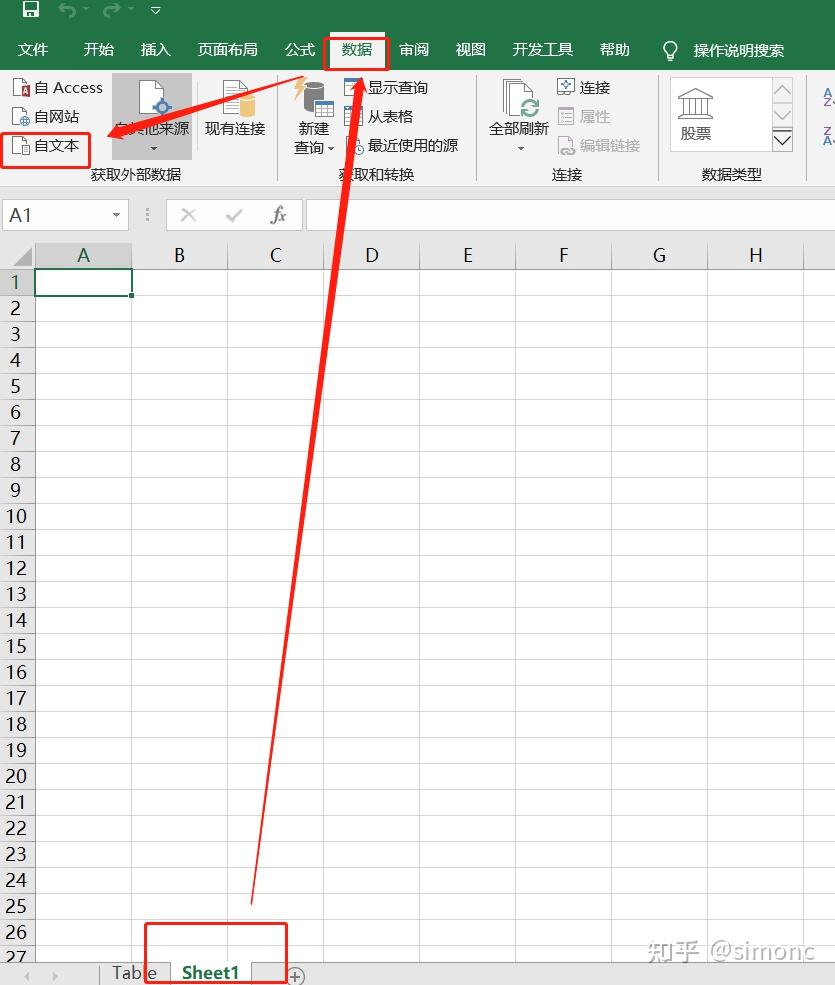This screenshot has width=835, height=985.
Task: Open the 新建查询 dropdown
Action: pyautogui.click(x=313, y=126)
